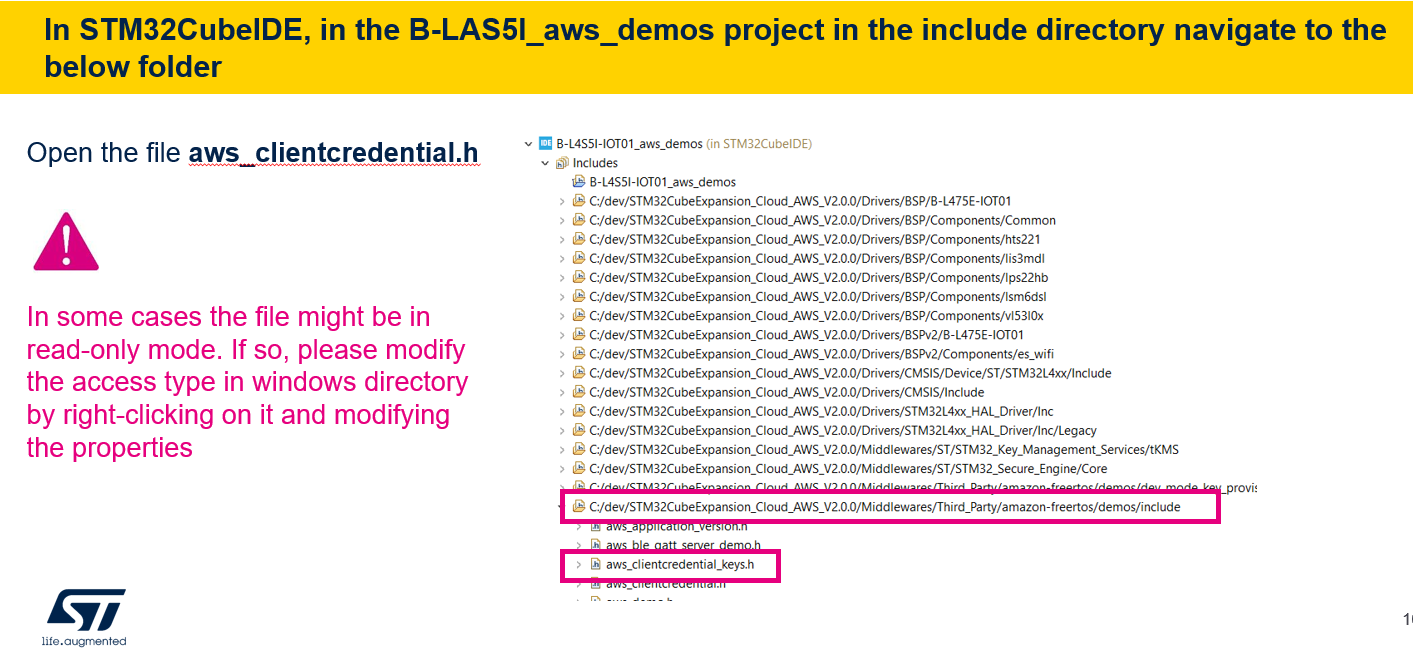1413x651 pixels.
Task: Select the project name B-L4S5I-IOT01_aws_demos (in STM32CubeIDE)
Action: tap(684, 143)
